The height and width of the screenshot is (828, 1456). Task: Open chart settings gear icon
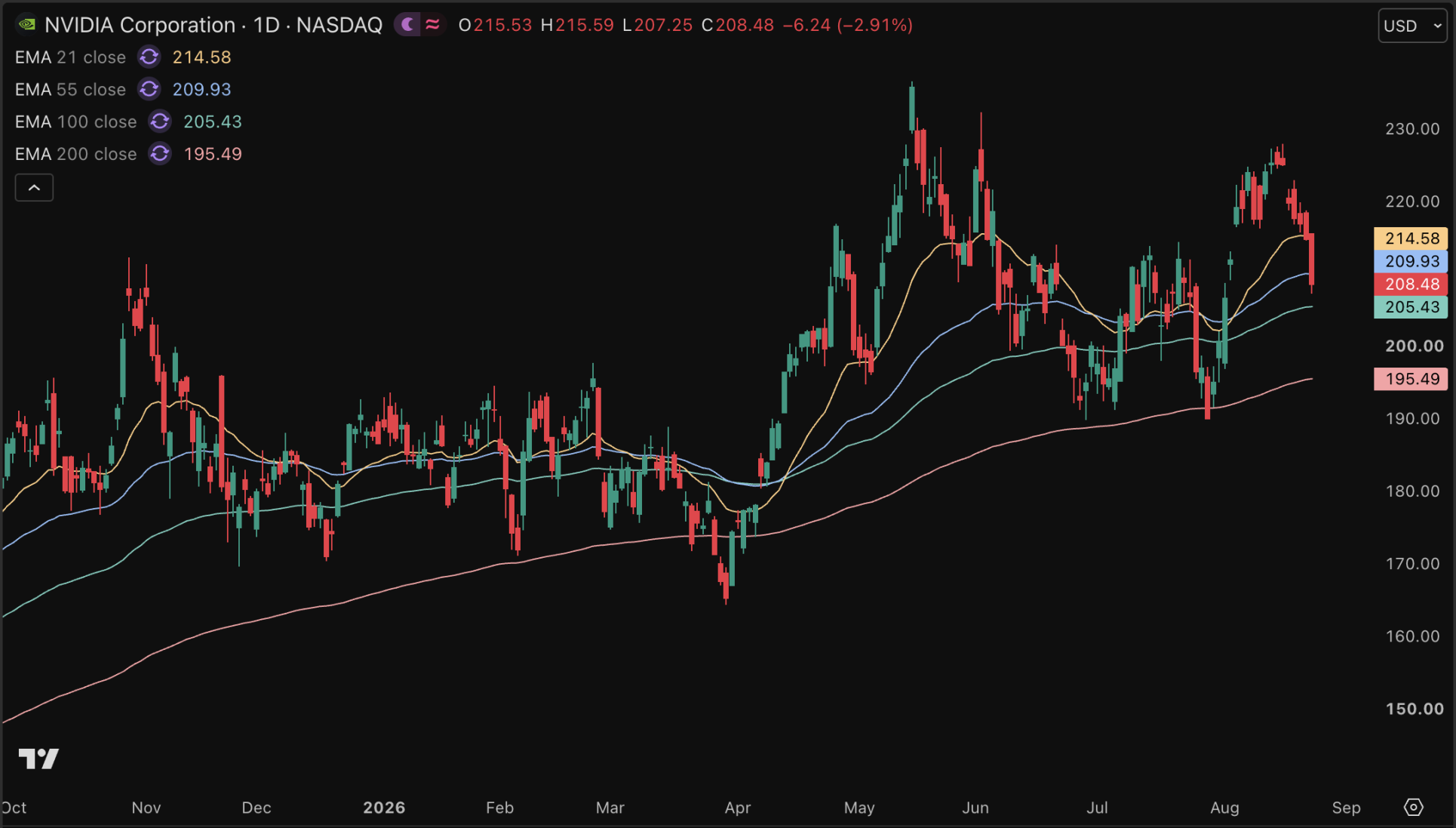1413,808
